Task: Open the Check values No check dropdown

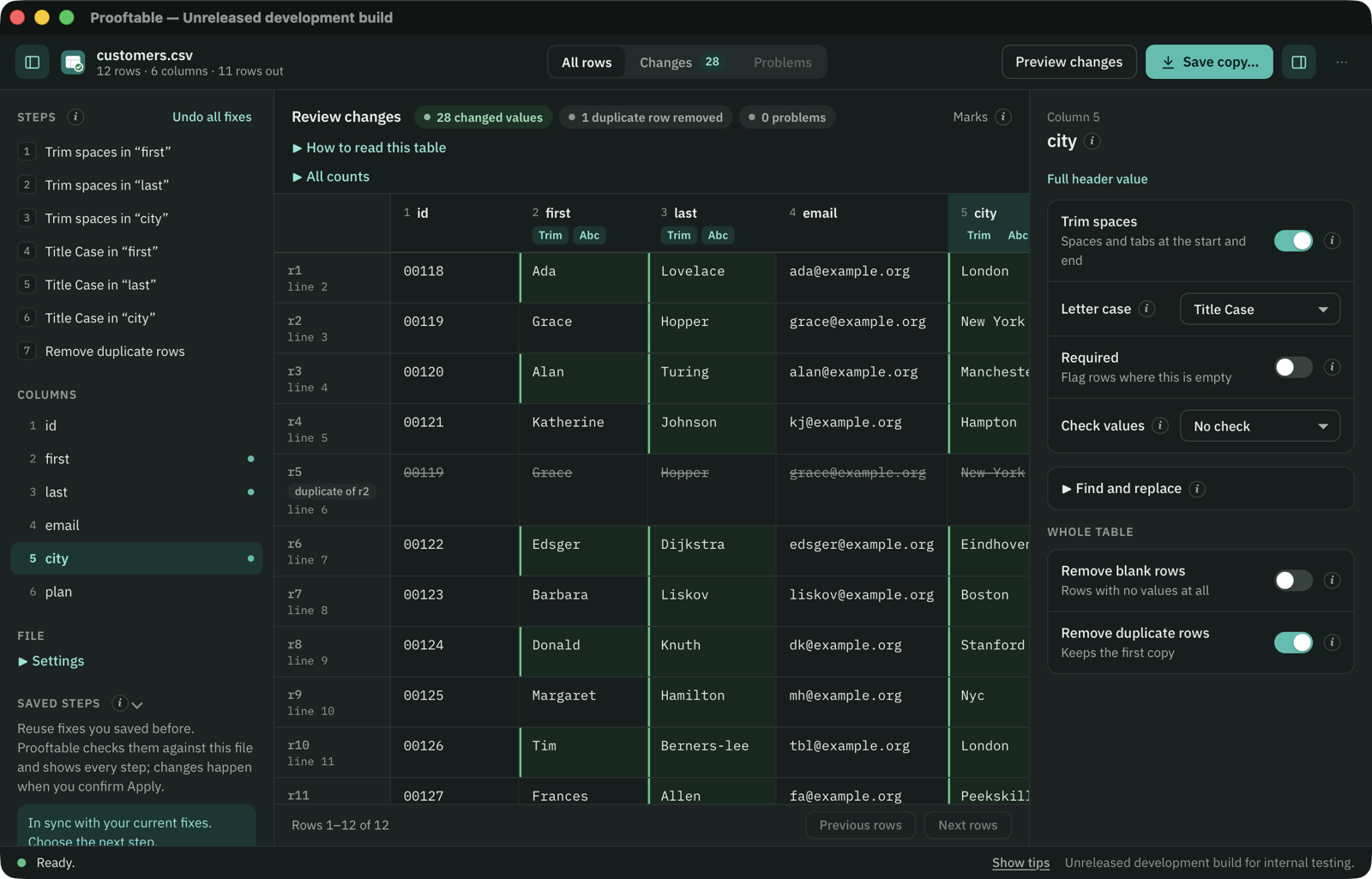Action: click(x=1260, y=426)
